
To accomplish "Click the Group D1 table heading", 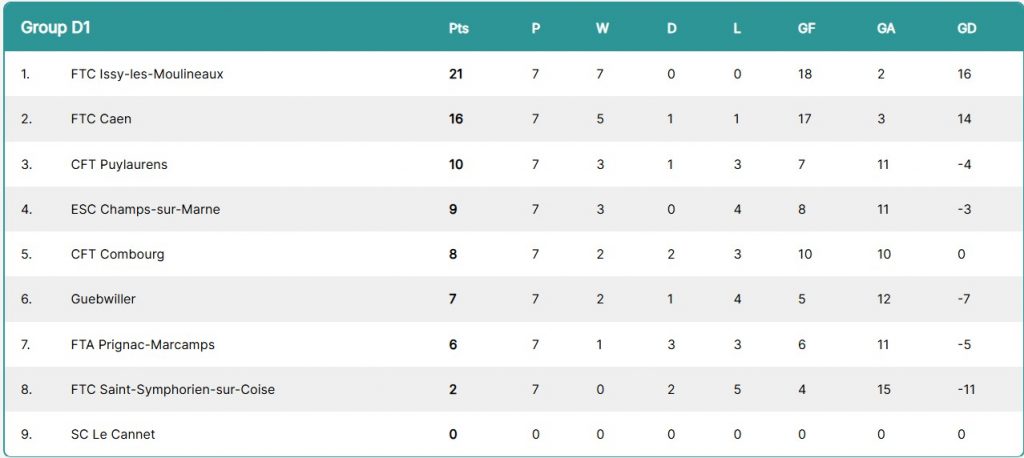I will [x=56, y=28].
